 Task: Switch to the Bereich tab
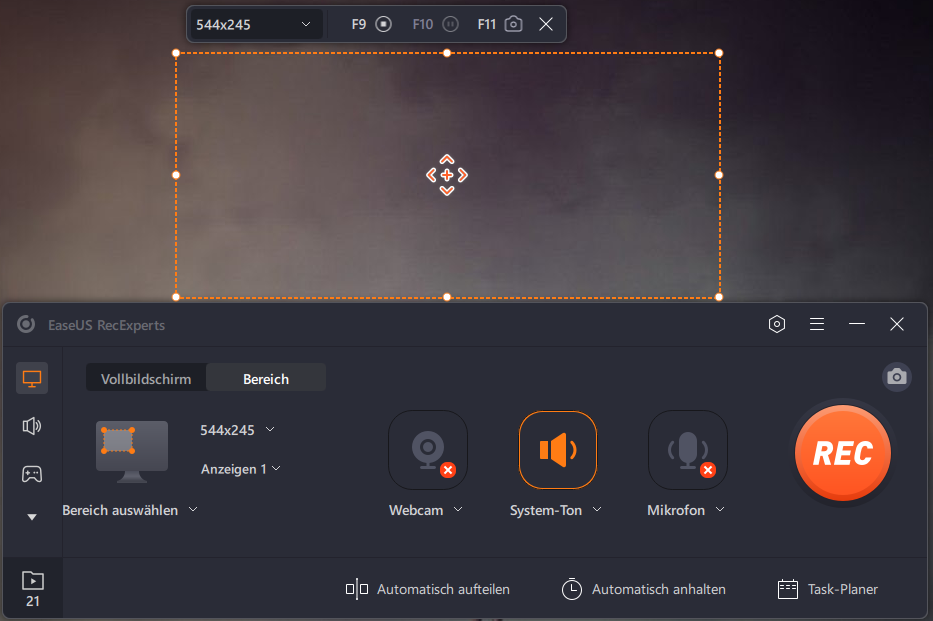pos(266,379)
